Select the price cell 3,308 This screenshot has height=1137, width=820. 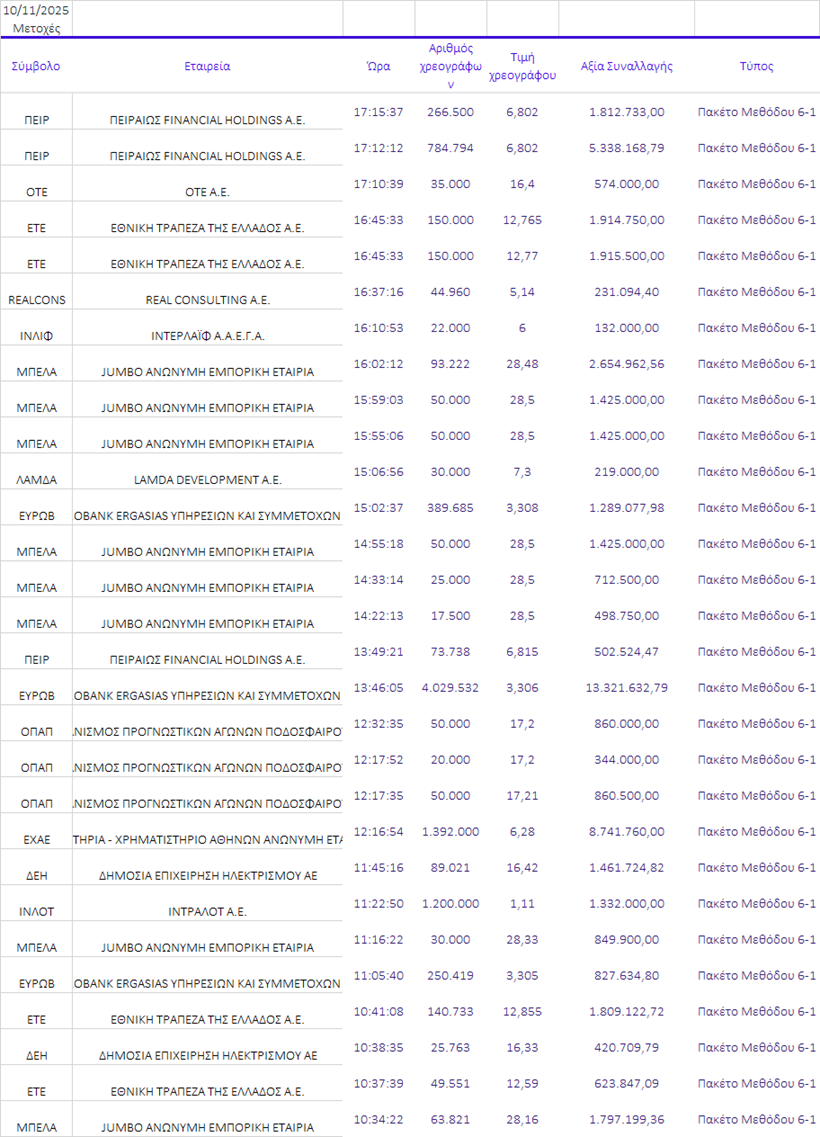[522, 508]
